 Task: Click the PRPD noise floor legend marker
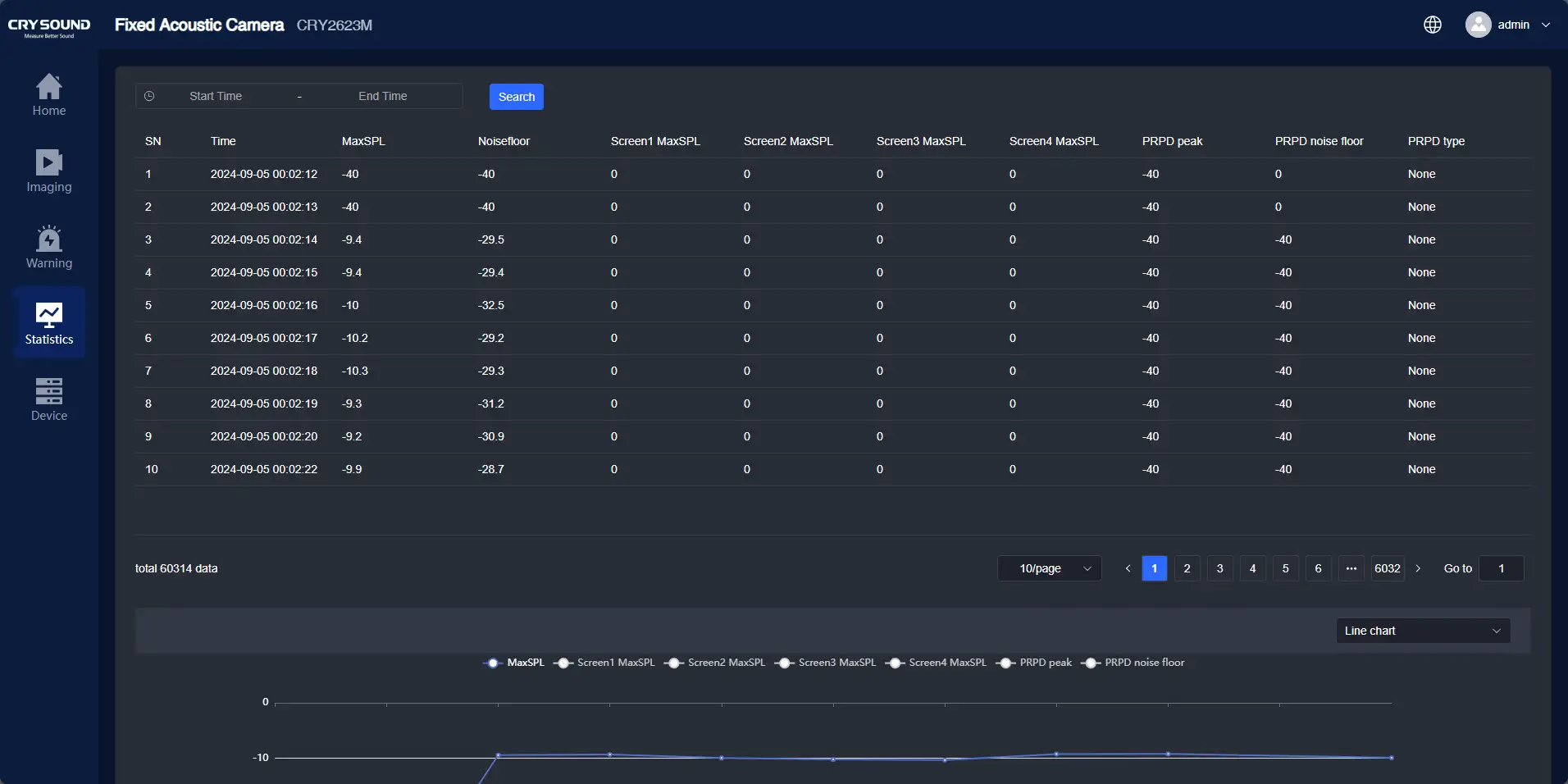point(1091,663)
